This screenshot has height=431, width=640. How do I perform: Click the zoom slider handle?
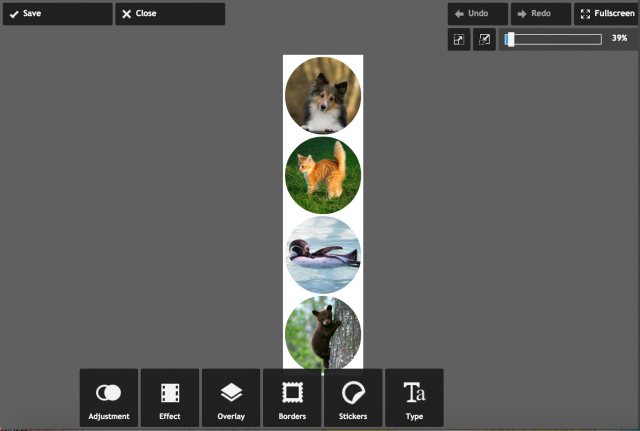pyautogui.click(x=510, y=39)
